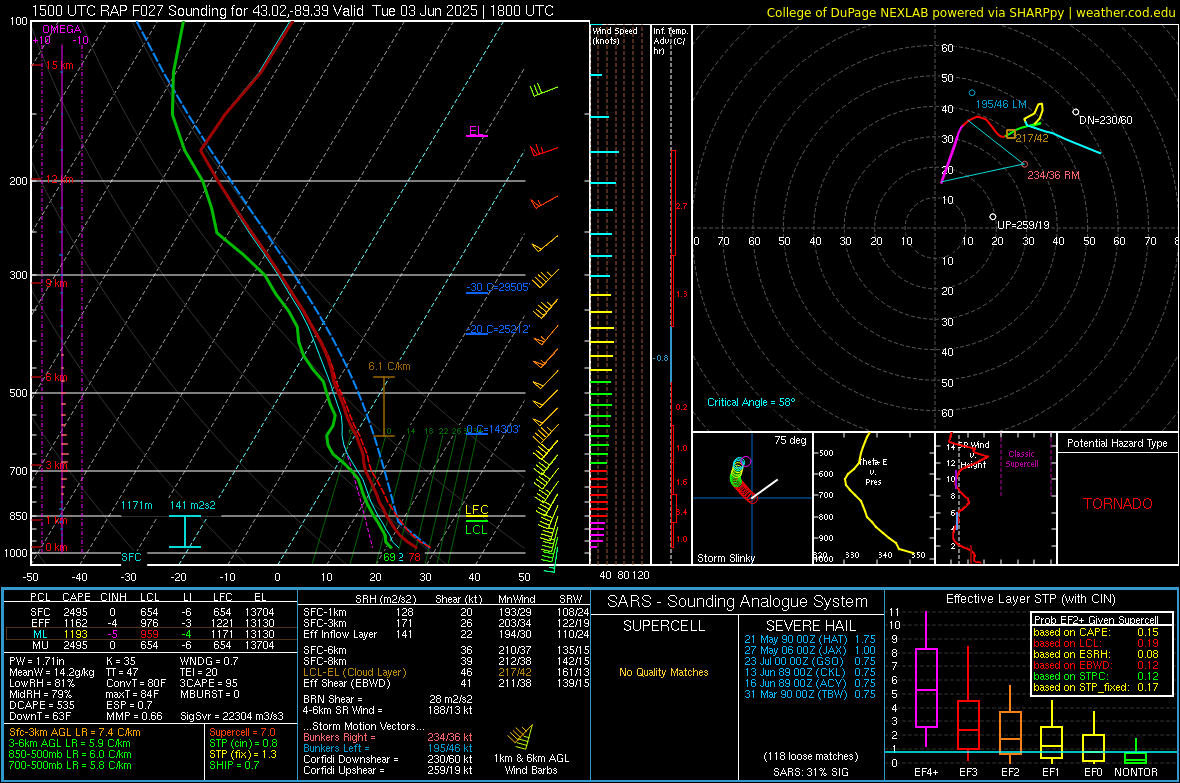Click the Bunkers Left = 195/46 kt line
The width and height of the screenshot is (1180, 783).
388,748
